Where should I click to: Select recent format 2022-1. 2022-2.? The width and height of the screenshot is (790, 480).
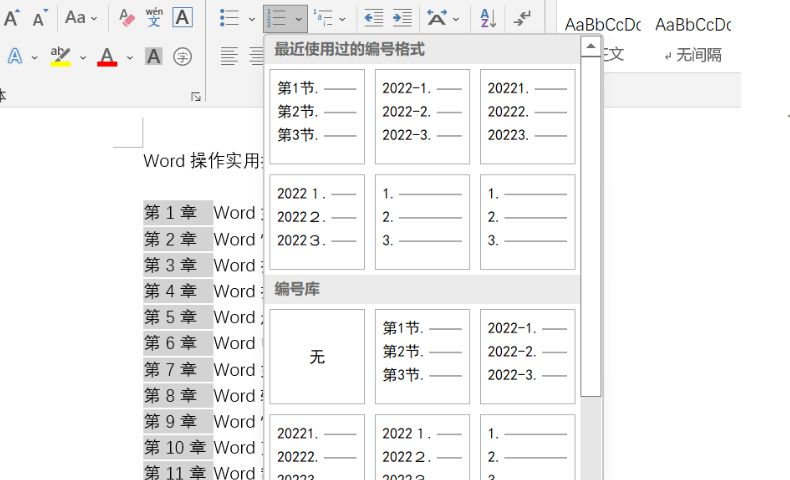(422, 117)
